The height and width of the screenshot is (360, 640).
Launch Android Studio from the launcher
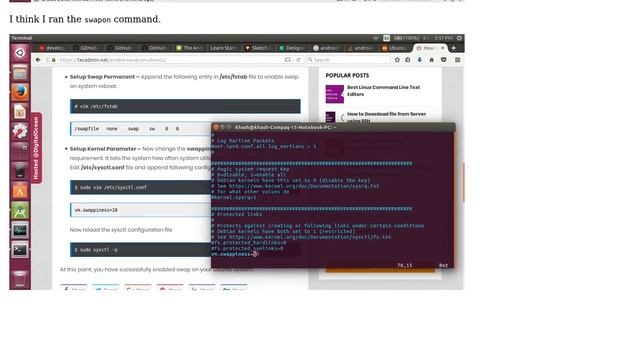pos(20,211)
